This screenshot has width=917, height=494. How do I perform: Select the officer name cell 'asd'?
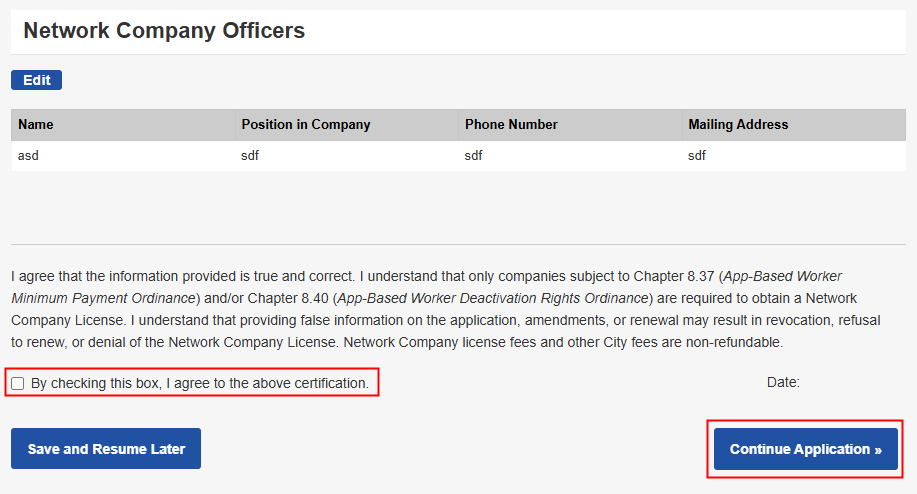pyautogui.click(x=28, y=155)
